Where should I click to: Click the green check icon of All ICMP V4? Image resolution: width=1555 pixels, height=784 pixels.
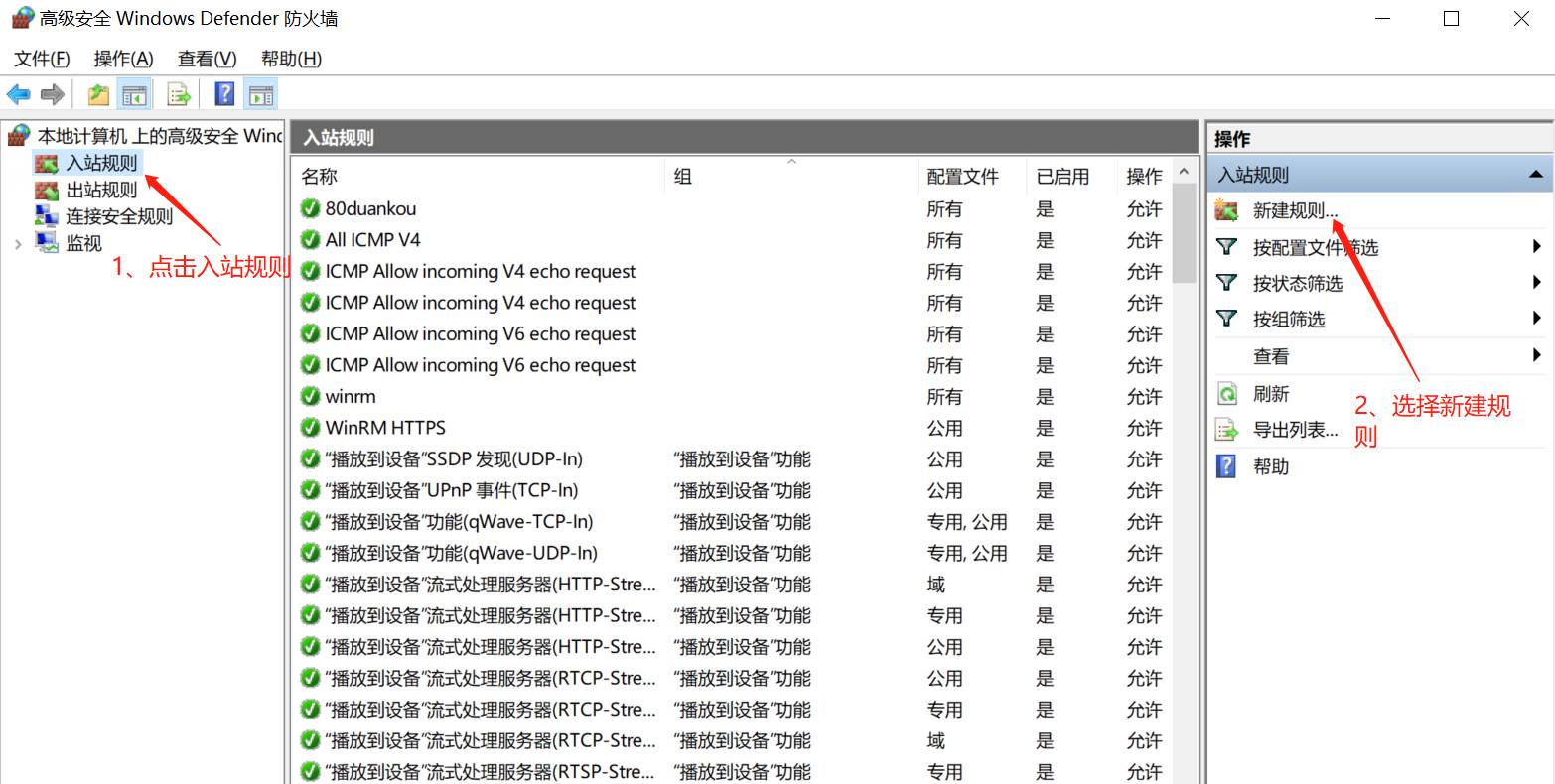[x=310, y=239]
